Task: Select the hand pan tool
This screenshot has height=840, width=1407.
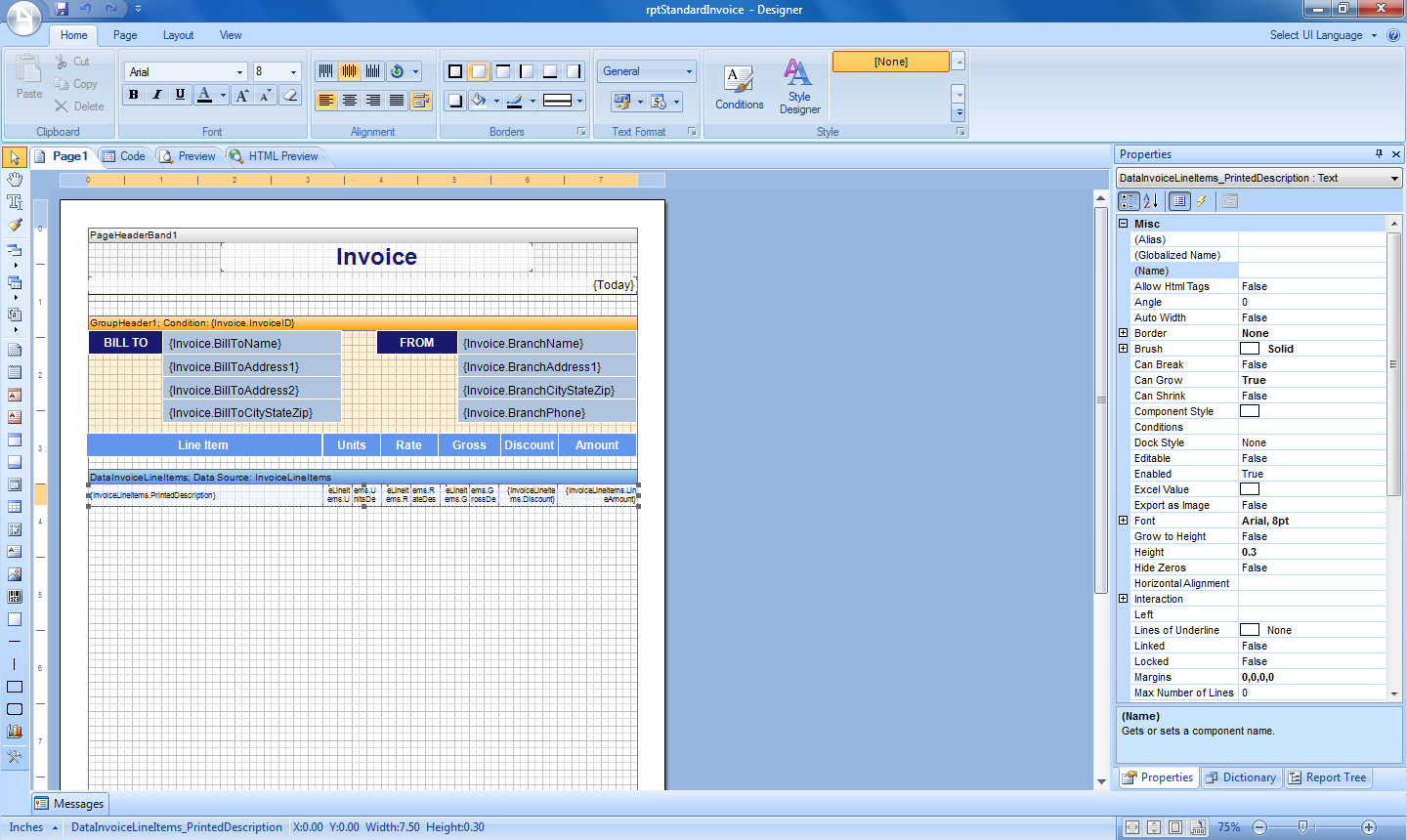Action: [x=15, y=180]
